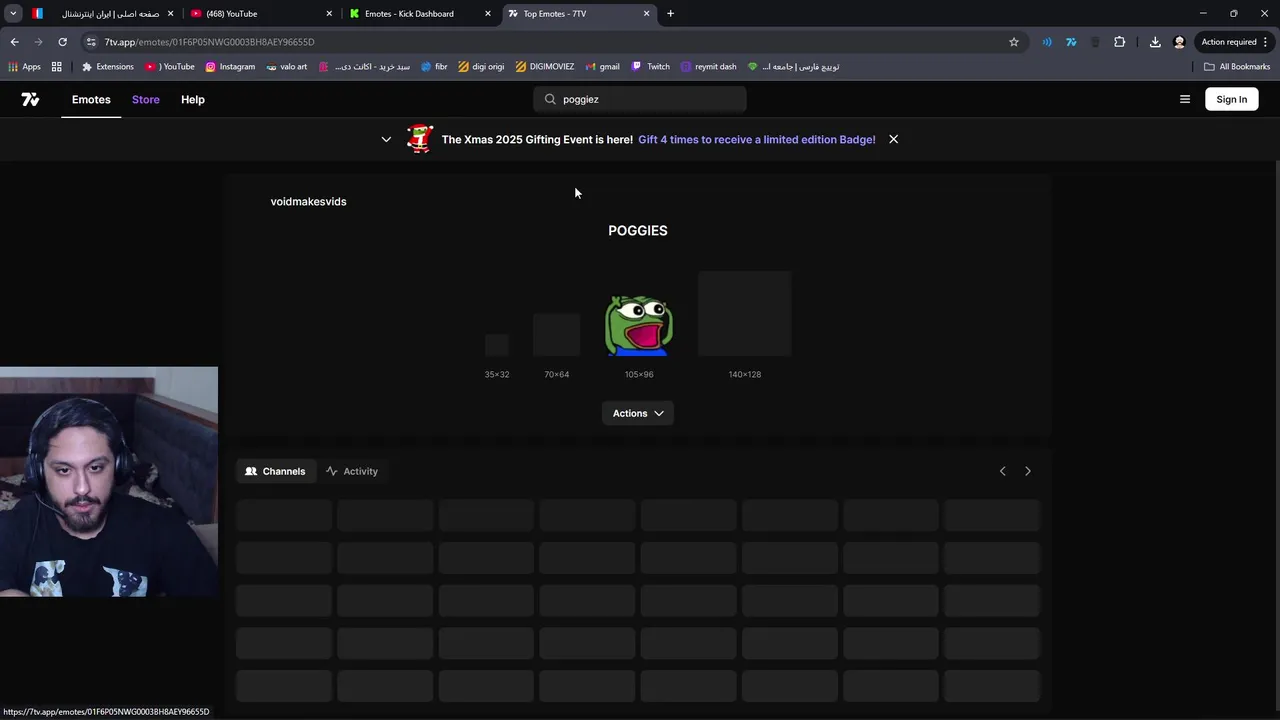Viewport: 1280px width, 720px height.
Task: Bookmark this page with the star icon
Action: coord(1013,42)
